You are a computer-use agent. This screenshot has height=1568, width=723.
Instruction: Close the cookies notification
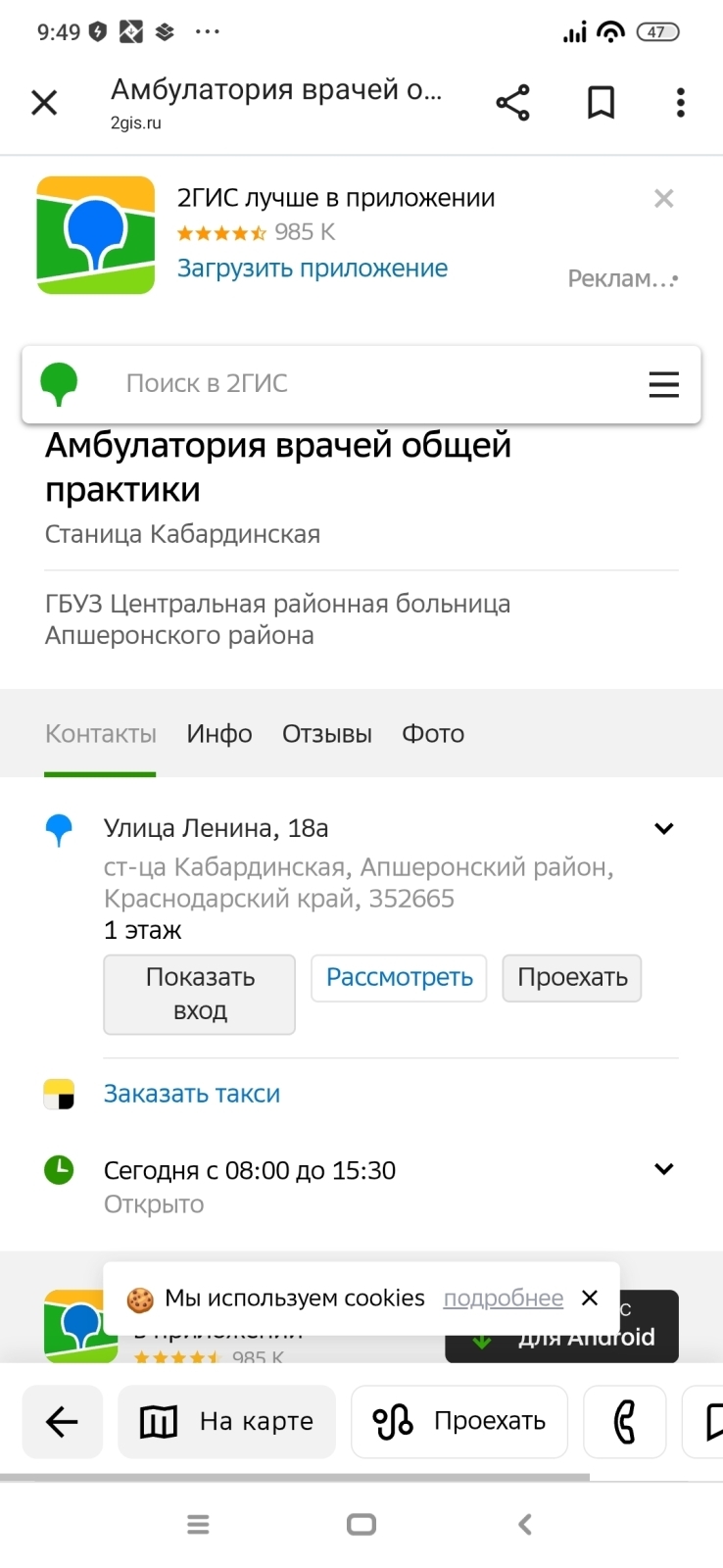590,1298
